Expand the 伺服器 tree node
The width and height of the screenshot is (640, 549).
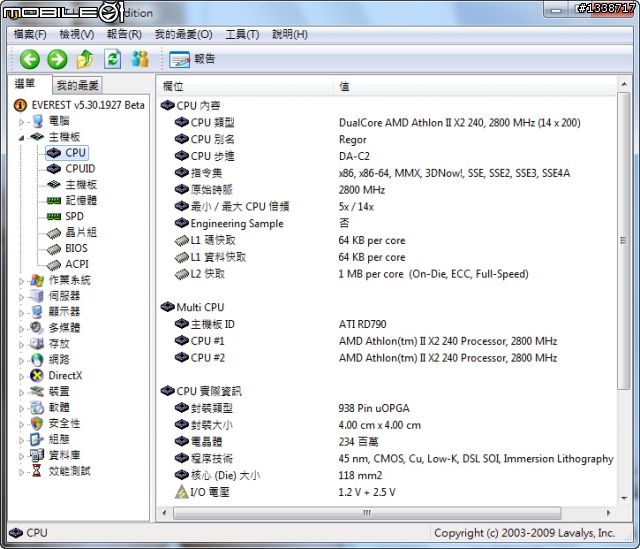(22, 297)
